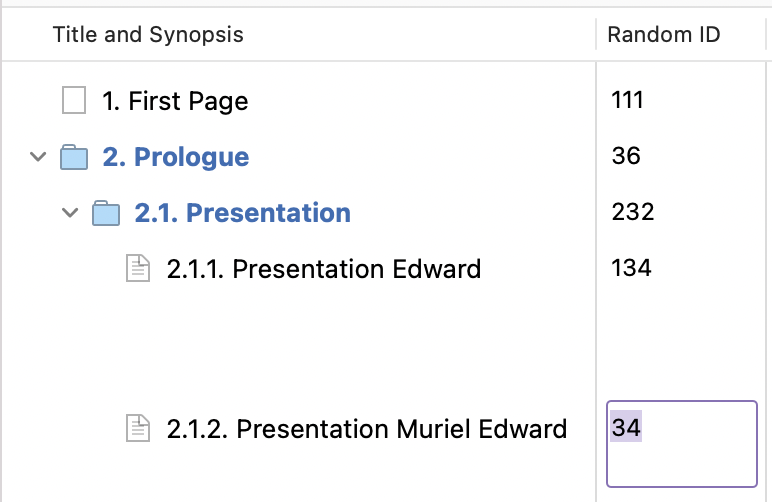Screen dimensions: 772x502
Task: Select 2.1.1. Presentation Edward document
Action: 324,269
